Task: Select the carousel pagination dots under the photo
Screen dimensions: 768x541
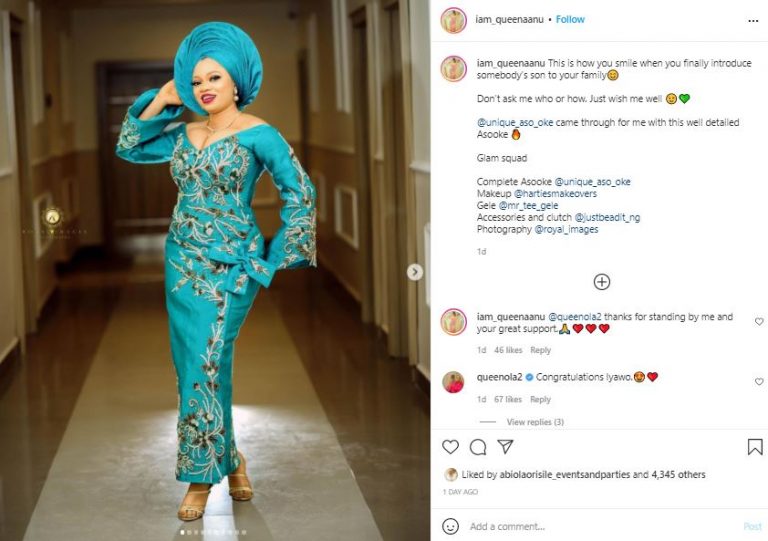Action: click(x=214, y=532)
